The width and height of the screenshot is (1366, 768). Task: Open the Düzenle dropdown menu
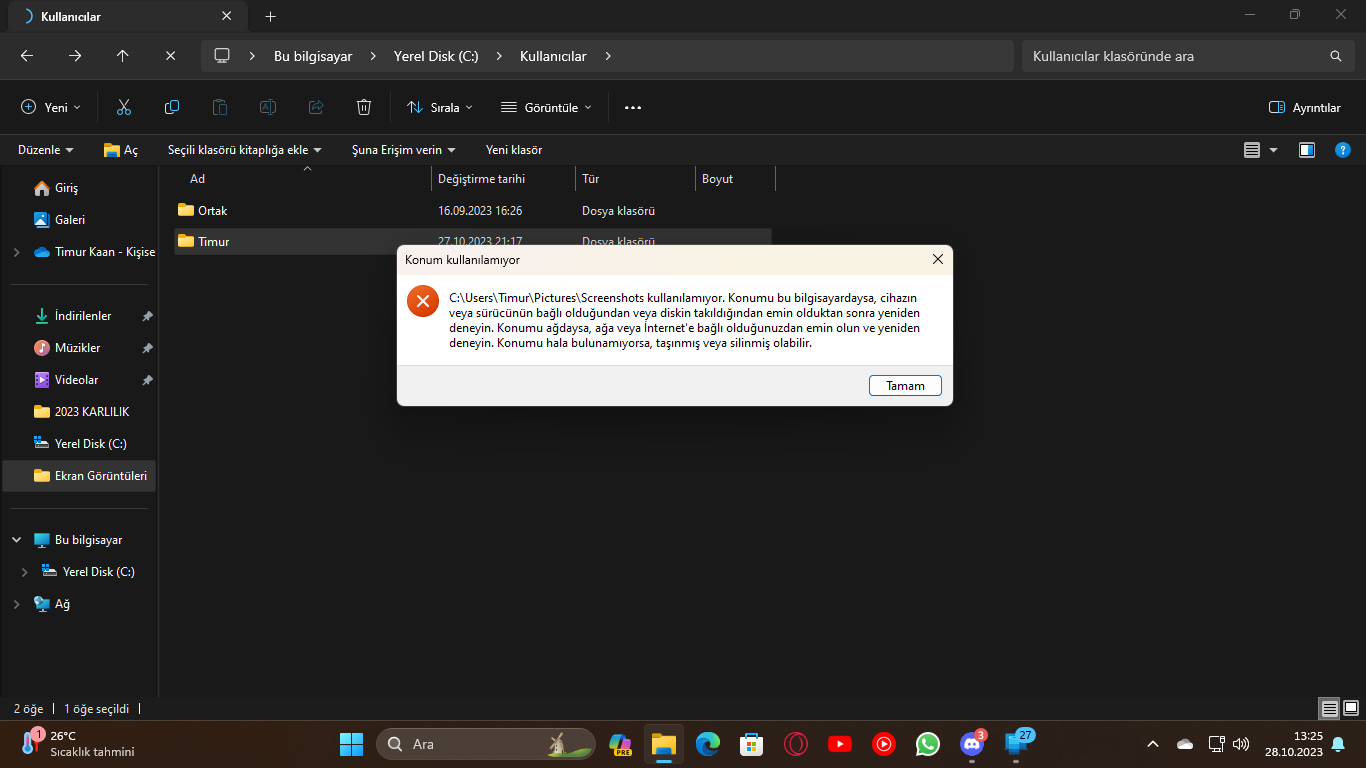(46, 150)
